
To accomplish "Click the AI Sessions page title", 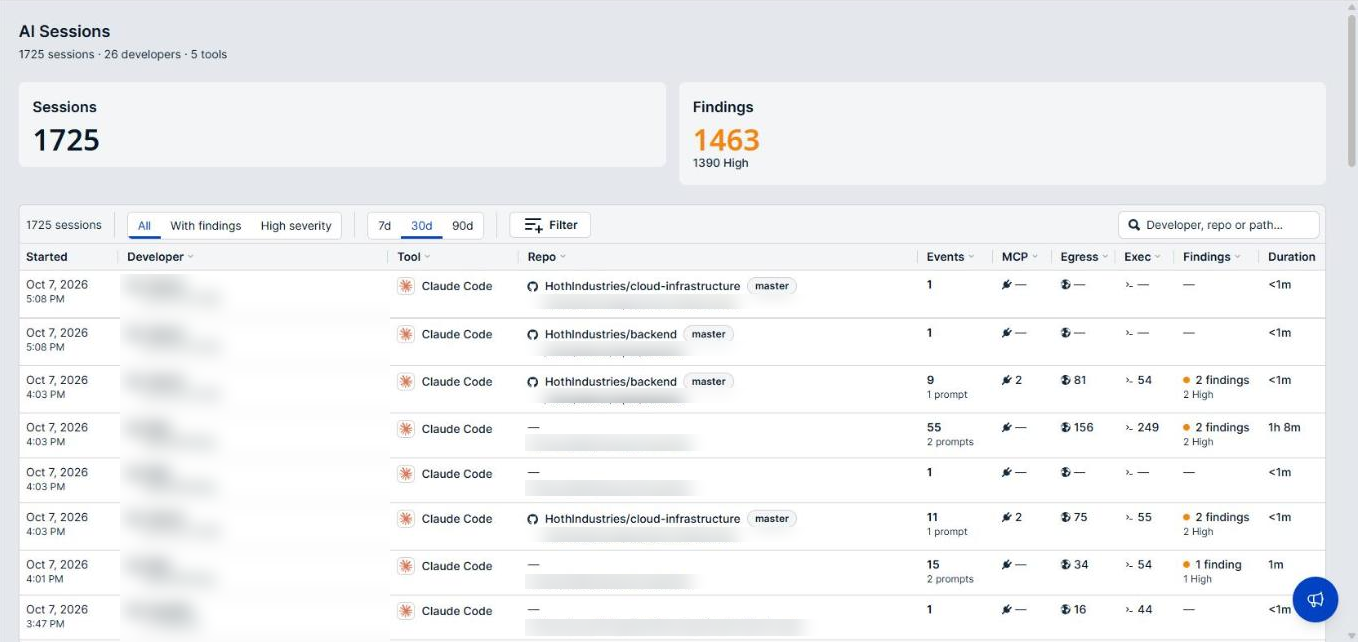I will coord(65,31).
